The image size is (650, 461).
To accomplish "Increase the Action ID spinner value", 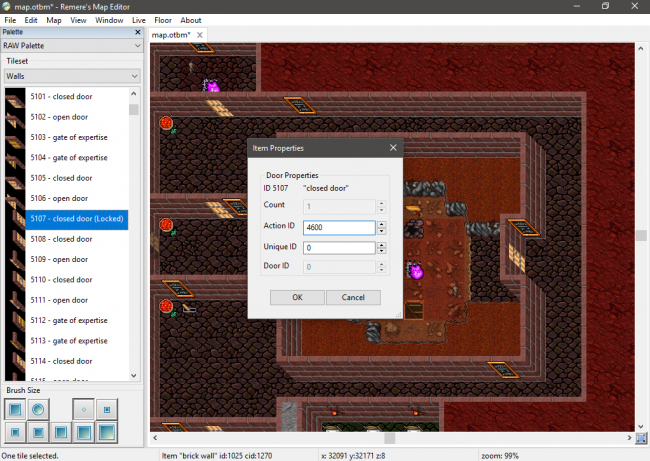I will tap(381, 224).
